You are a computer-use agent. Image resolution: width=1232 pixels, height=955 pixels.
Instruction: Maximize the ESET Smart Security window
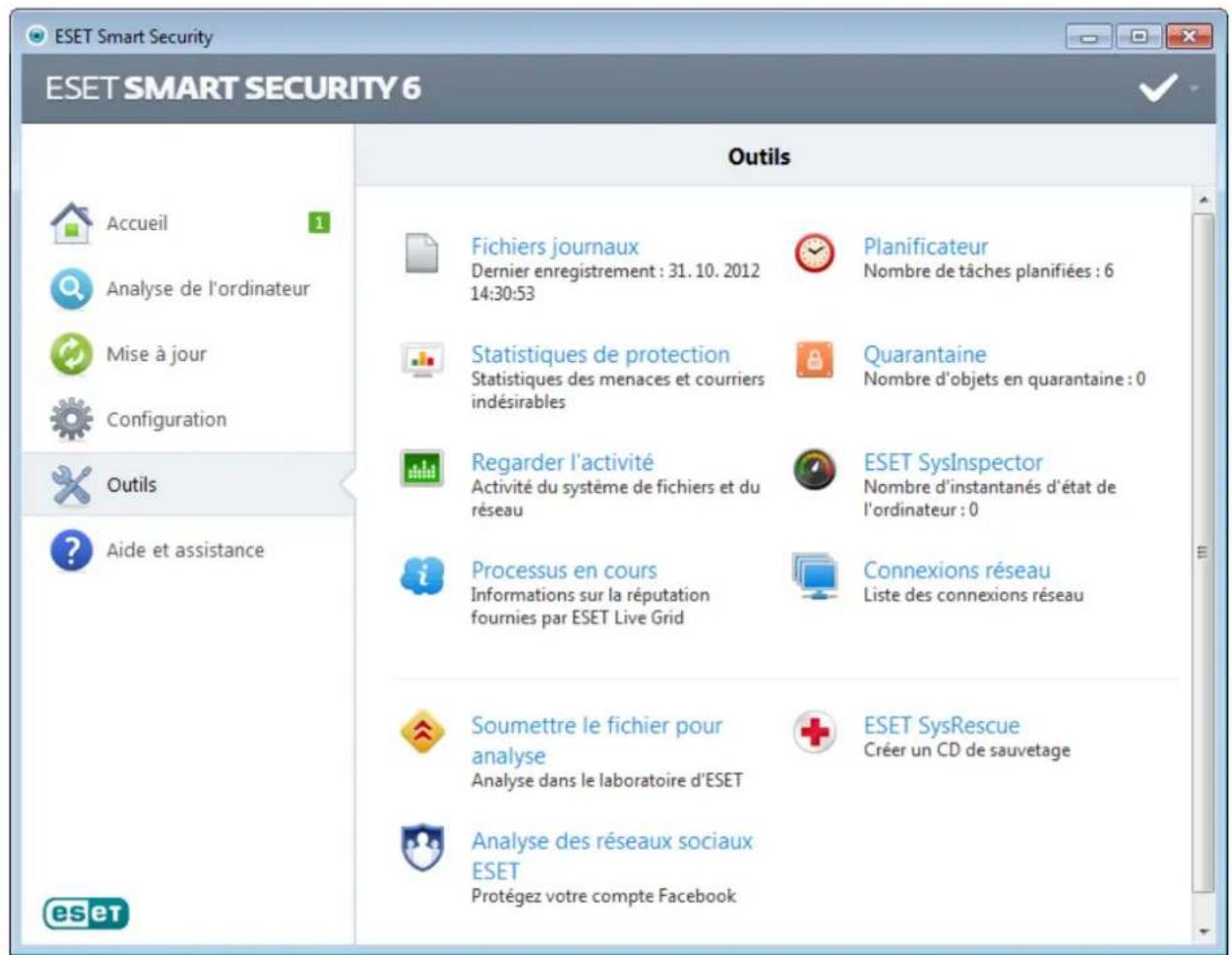[1138, 37]
